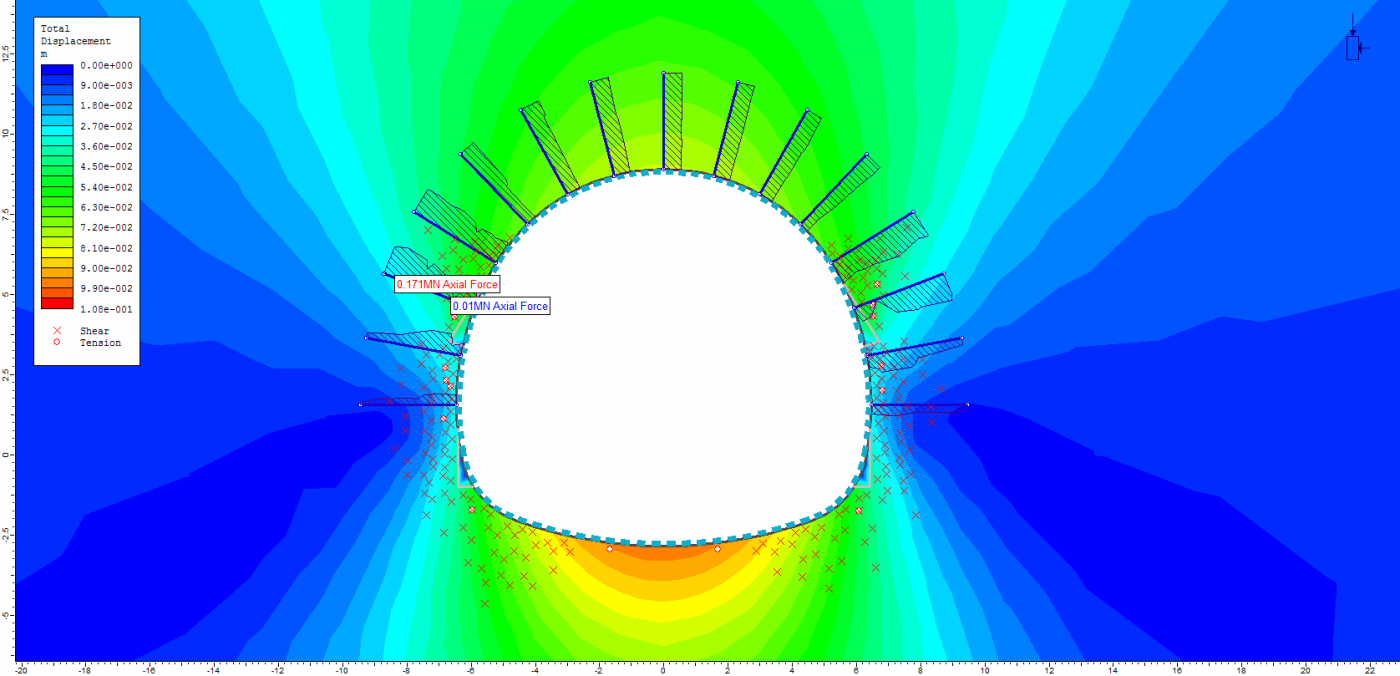The height and width of the screenshot is (676, 1400).
Task: Click the Tension legend text label
Action: [x=100, y=343]
